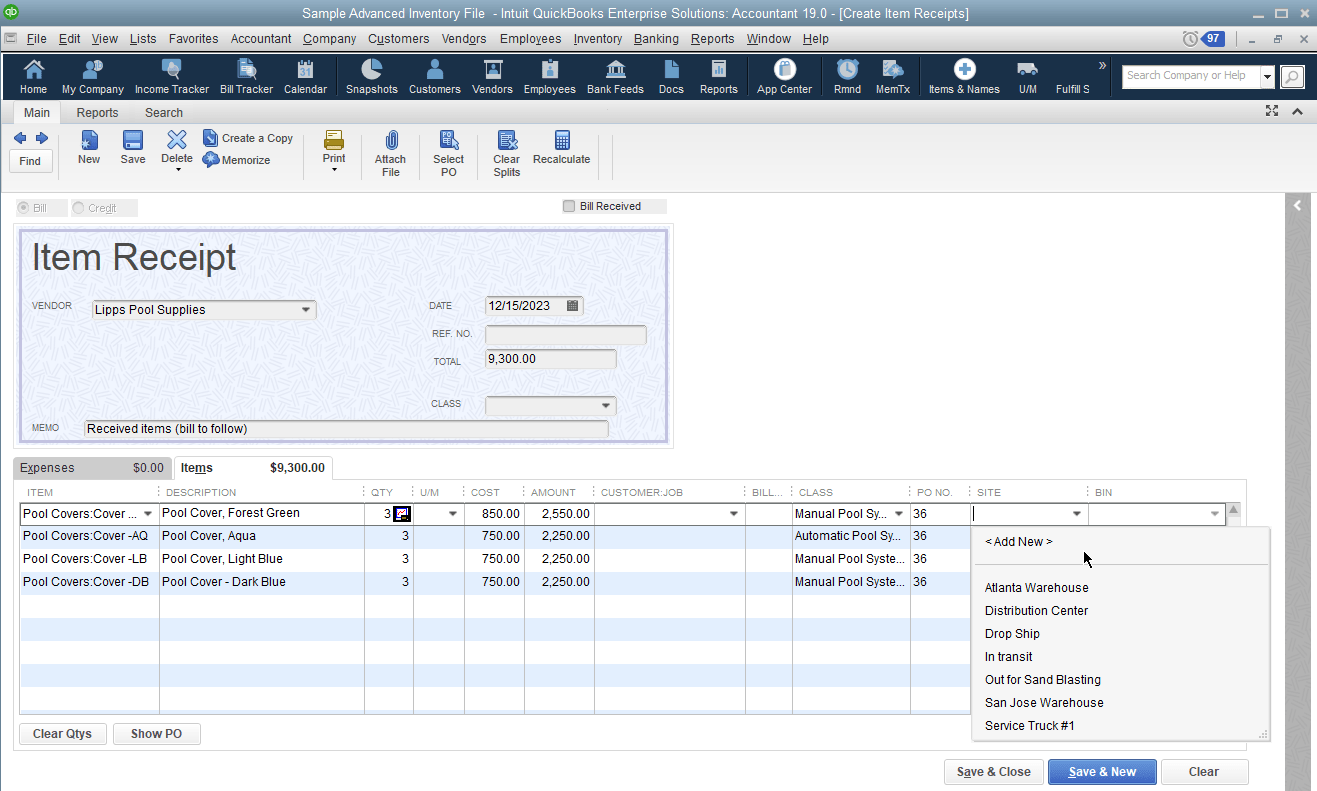Open the Reports icon in the icon bar

pos(718,77)
